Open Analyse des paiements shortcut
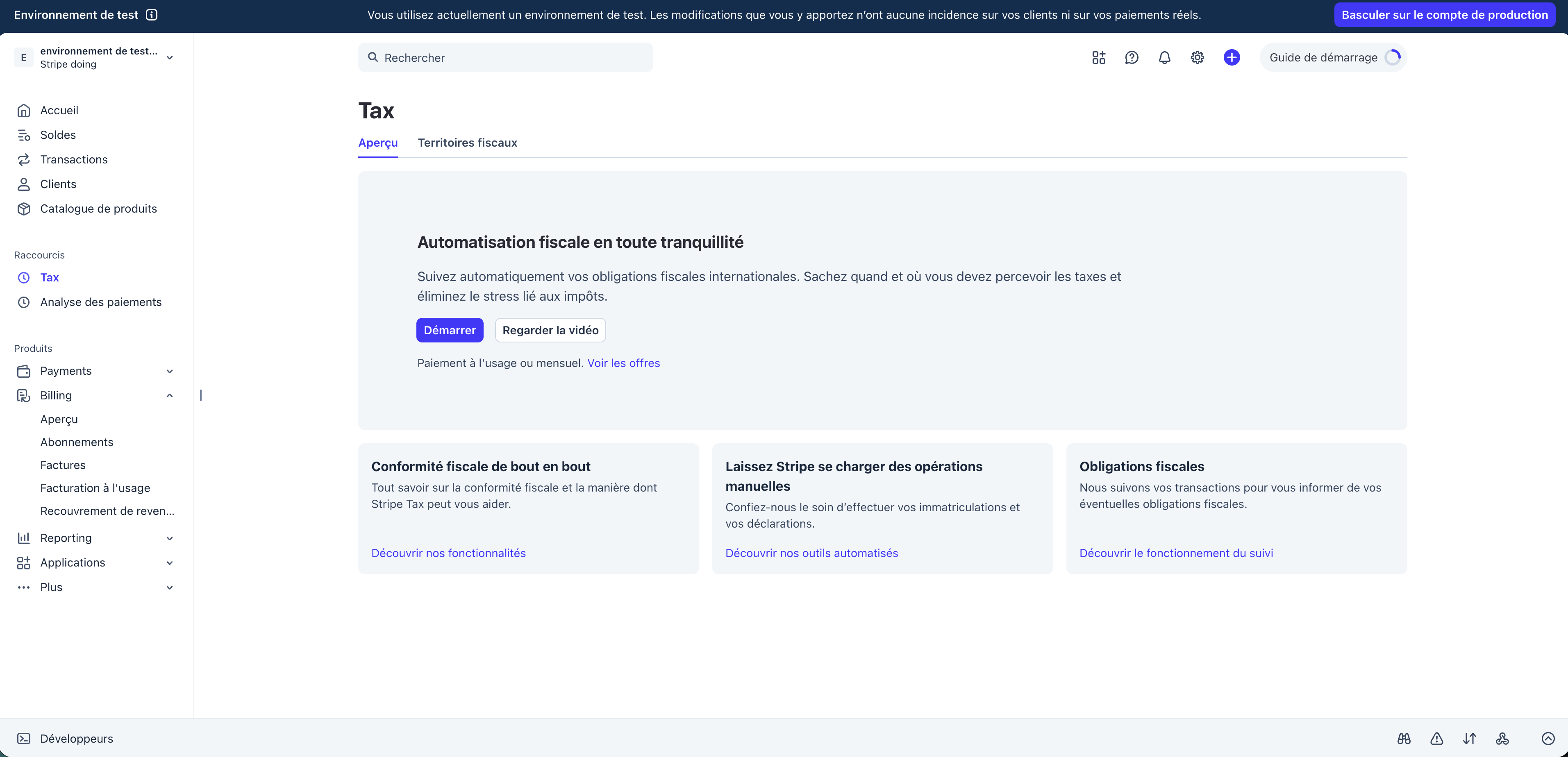Image resolution: width=1568 pixels, height=757 pixels. (x=101, y=302)
